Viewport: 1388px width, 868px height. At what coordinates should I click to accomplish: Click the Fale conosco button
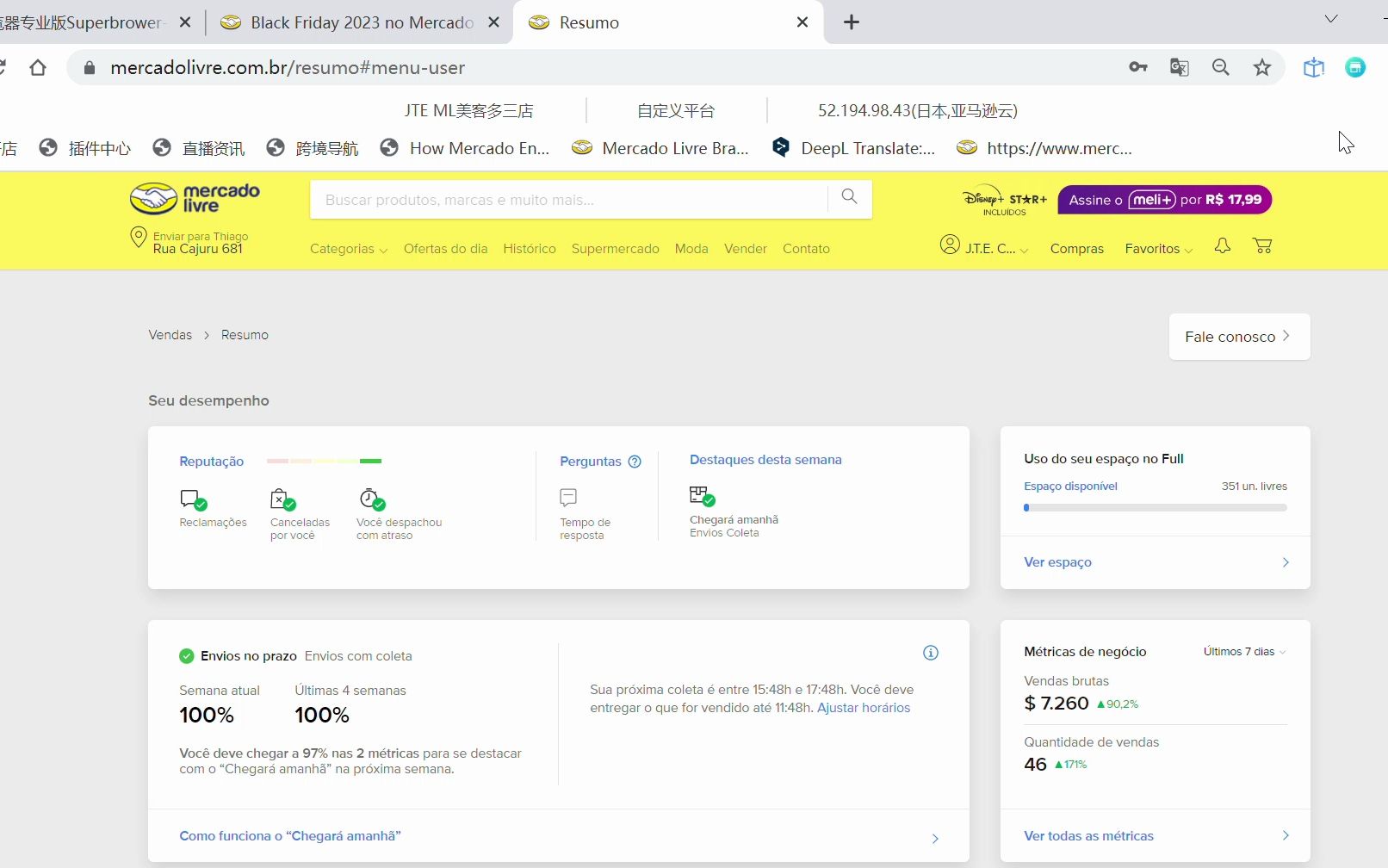coord(1238,337)
